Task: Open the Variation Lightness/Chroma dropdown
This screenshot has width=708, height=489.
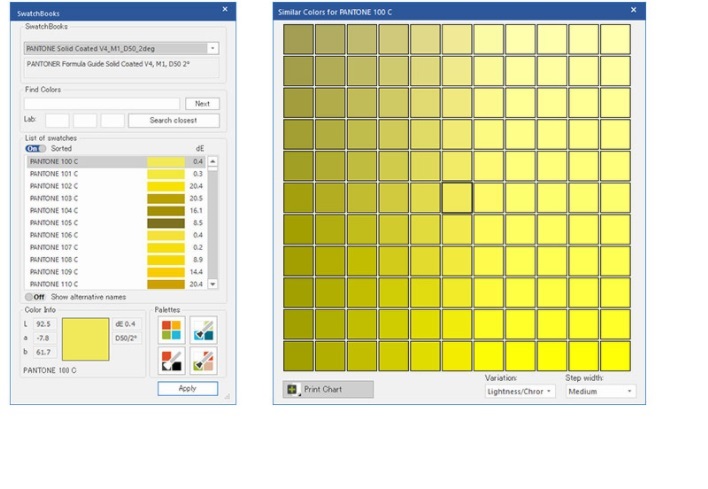Action: [520, 391]
